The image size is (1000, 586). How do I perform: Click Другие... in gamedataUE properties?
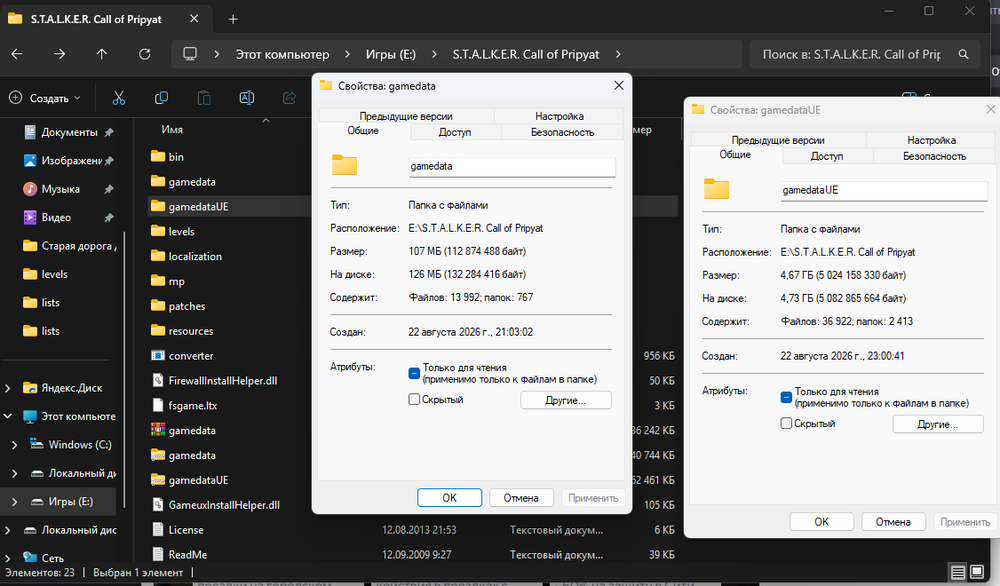tap(938, 424)
